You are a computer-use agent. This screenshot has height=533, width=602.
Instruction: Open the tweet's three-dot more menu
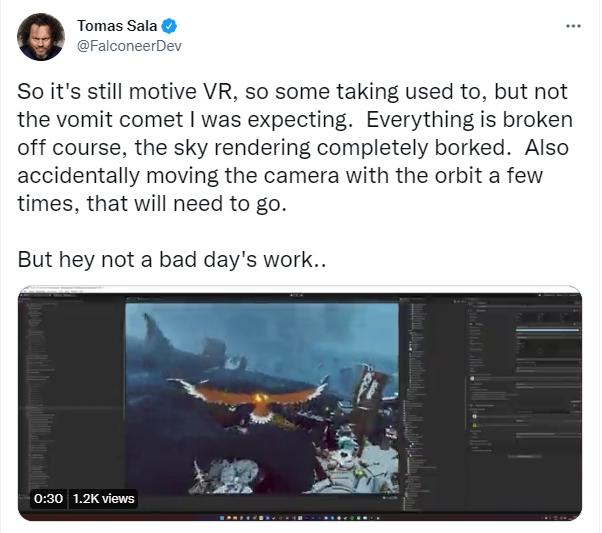tap(574, 26)
